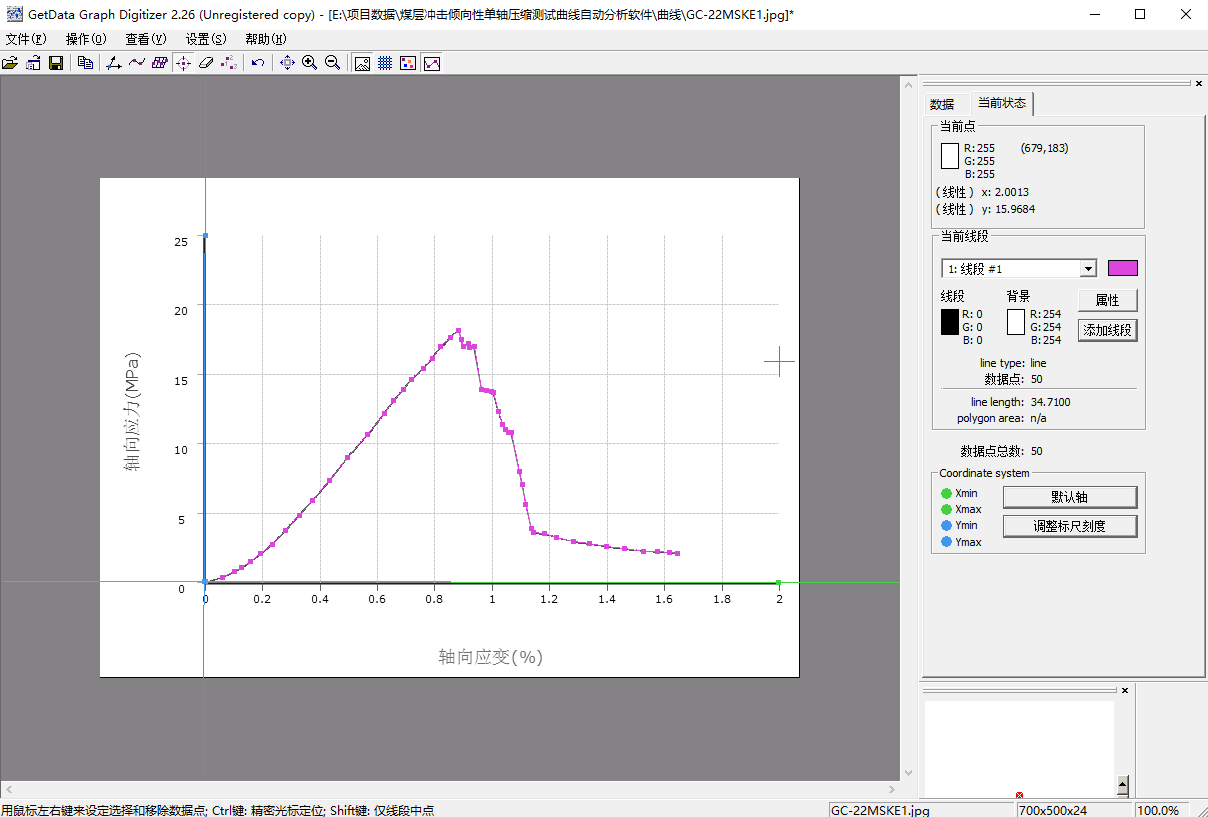Click the white 背景 color swatch
This screenshot has height=817, width=1208.
click(x=1015, y=322)
